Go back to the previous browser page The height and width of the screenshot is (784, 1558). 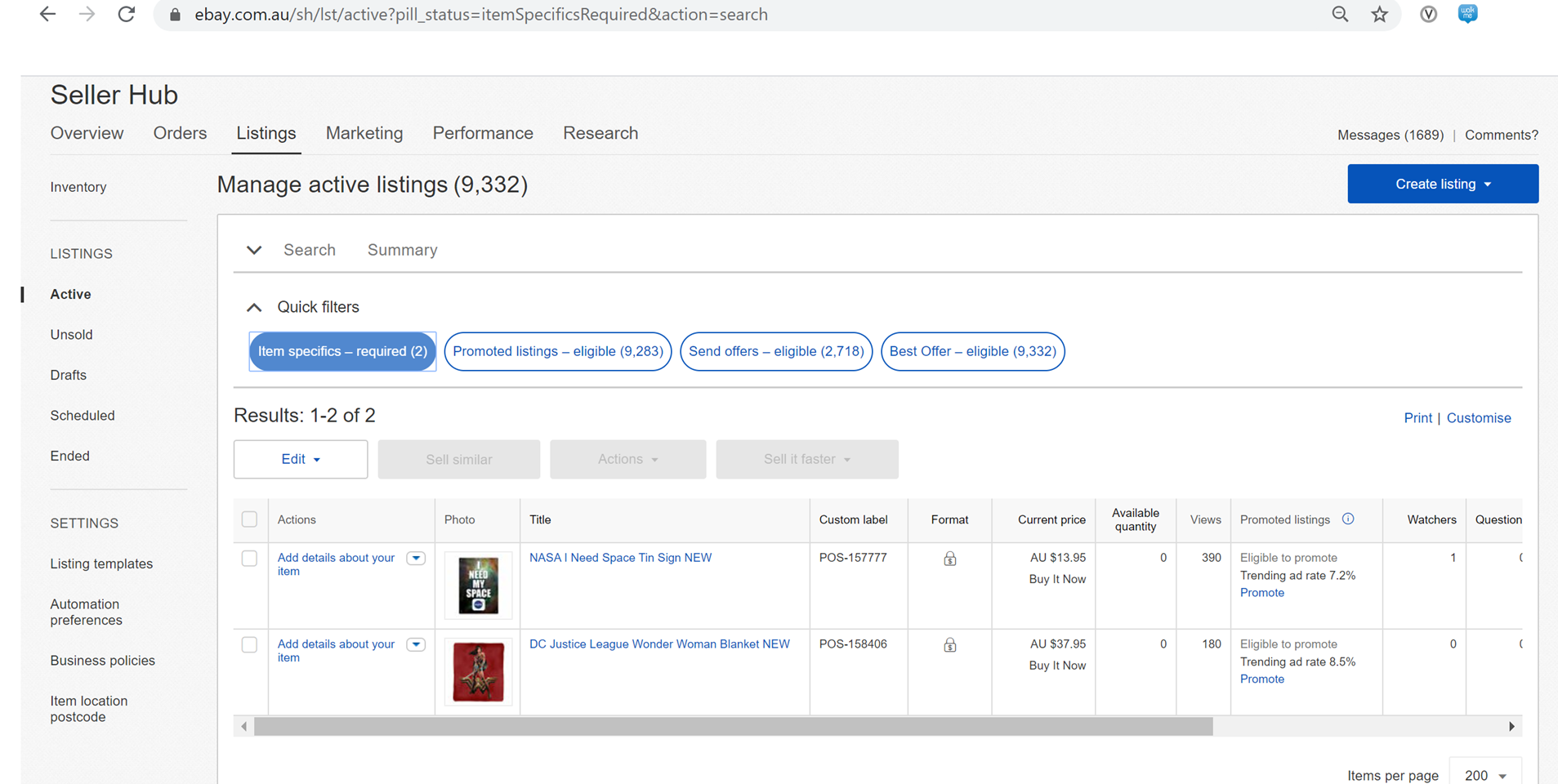click(47, 14)
